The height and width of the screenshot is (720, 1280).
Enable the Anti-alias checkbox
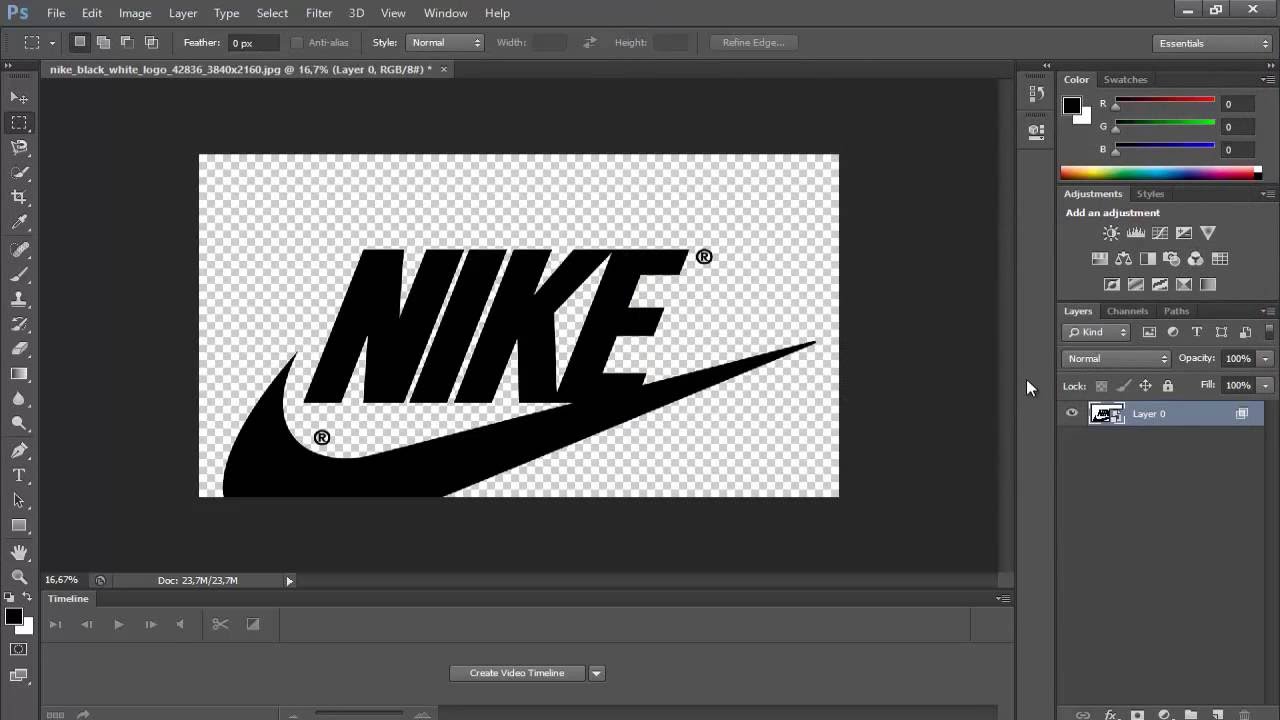tap(296, 43)
